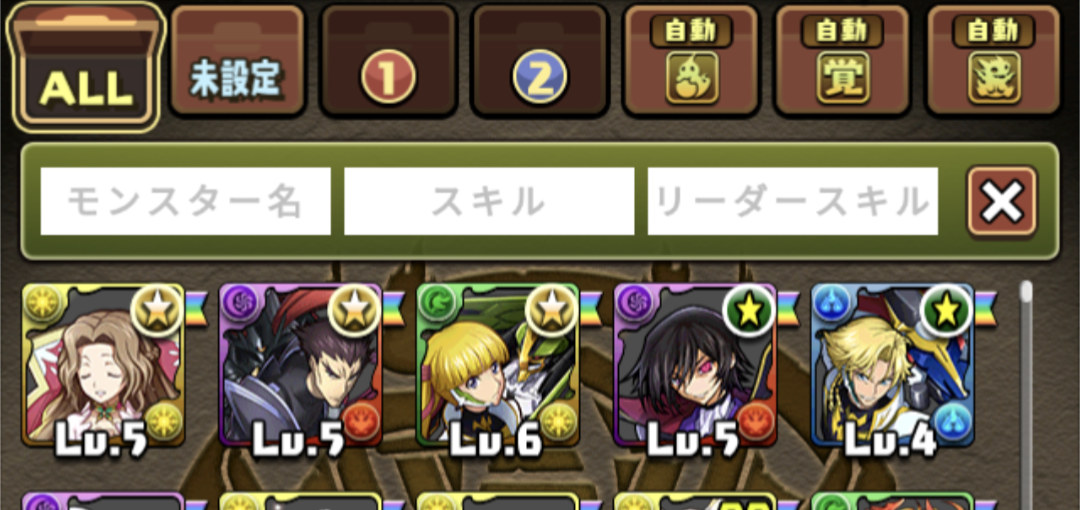
Task: Select the blue number 2 box tab
Action: tap(540, 61)
